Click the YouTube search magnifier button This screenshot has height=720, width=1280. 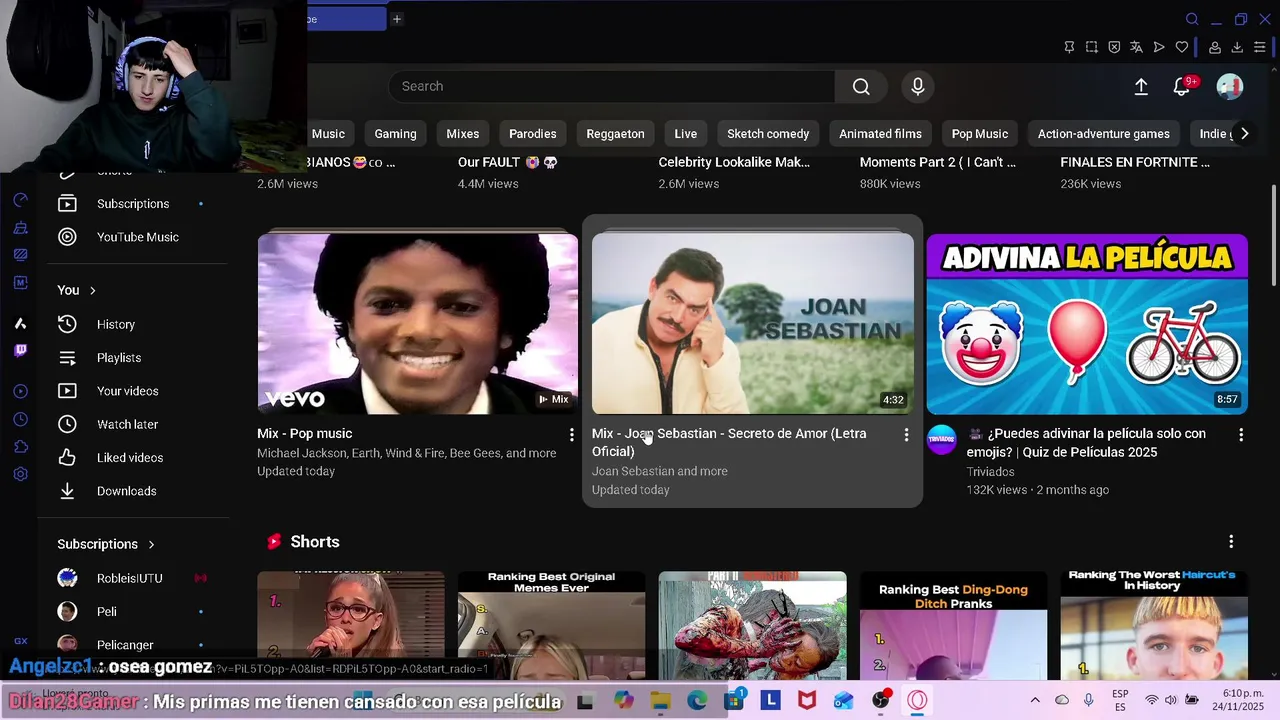click(861, 86)
